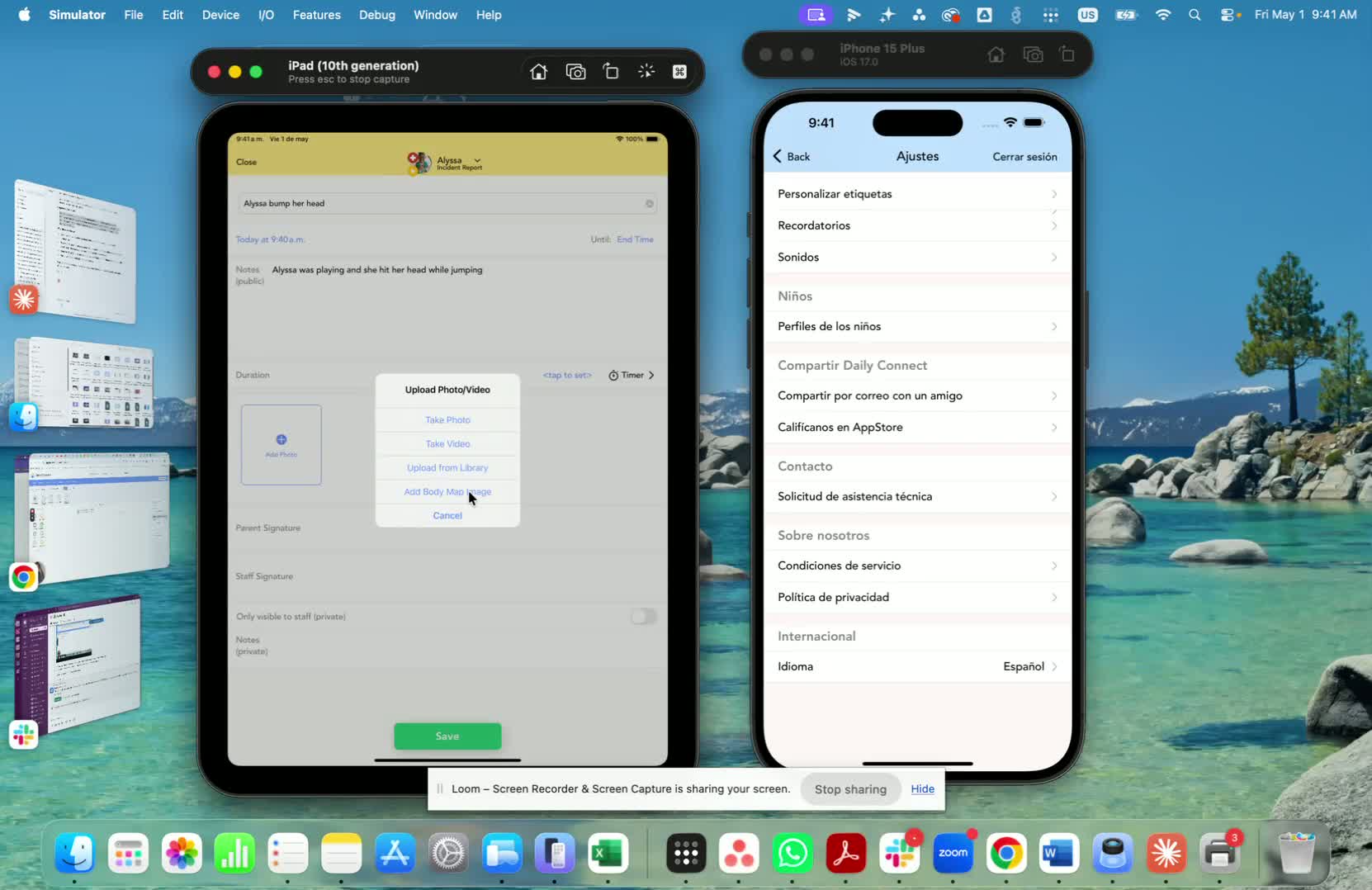Set the End Time for the incident
This screenshot has width=1372, height=890.
pos(635,239)
